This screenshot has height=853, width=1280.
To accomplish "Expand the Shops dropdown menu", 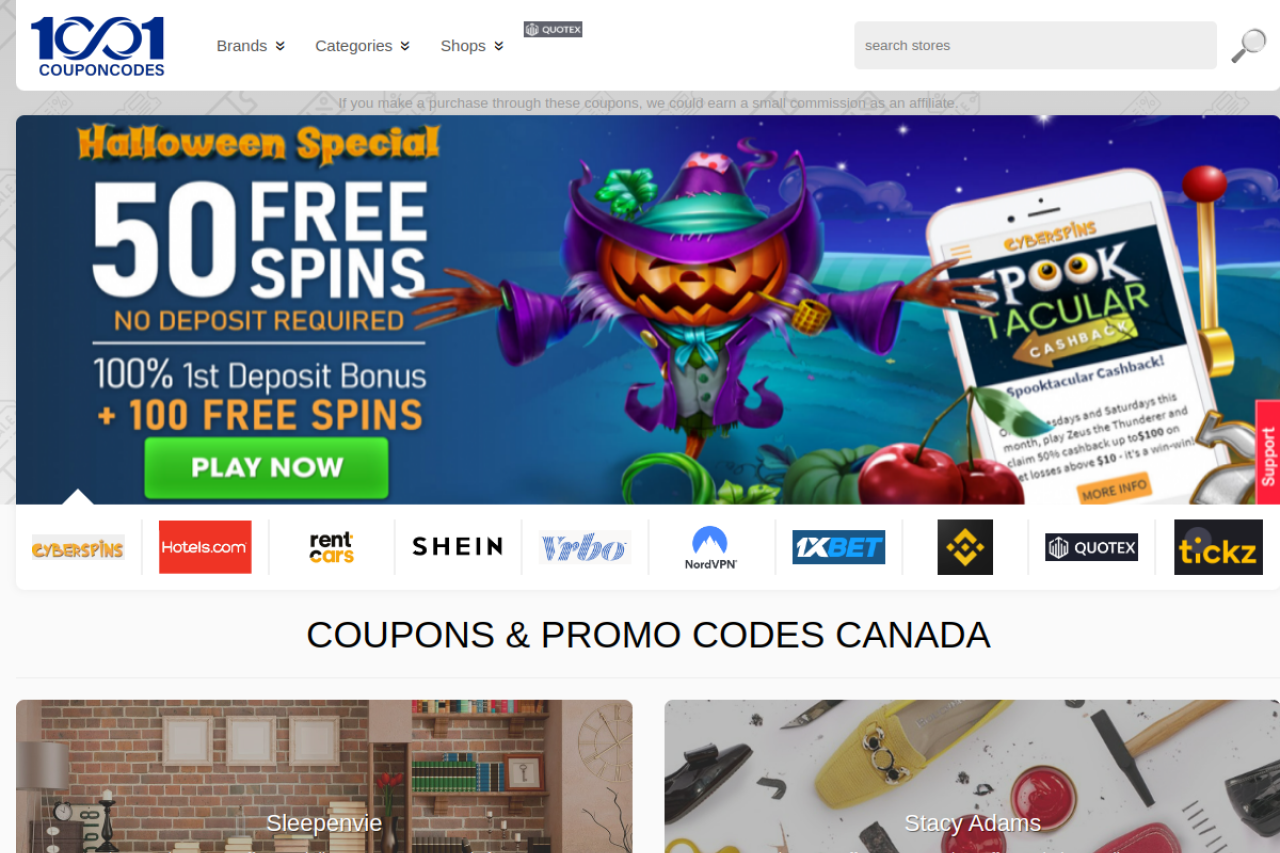I will pyautogui.click(x=472, y=46).
